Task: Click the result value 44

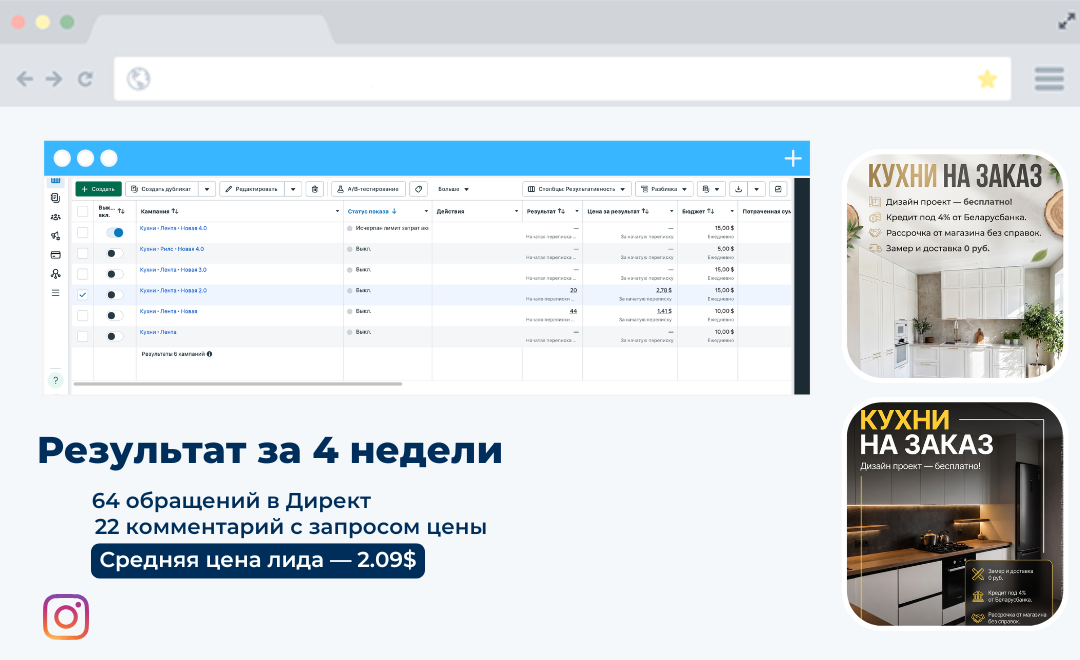Action: click(x=573, y=311)
